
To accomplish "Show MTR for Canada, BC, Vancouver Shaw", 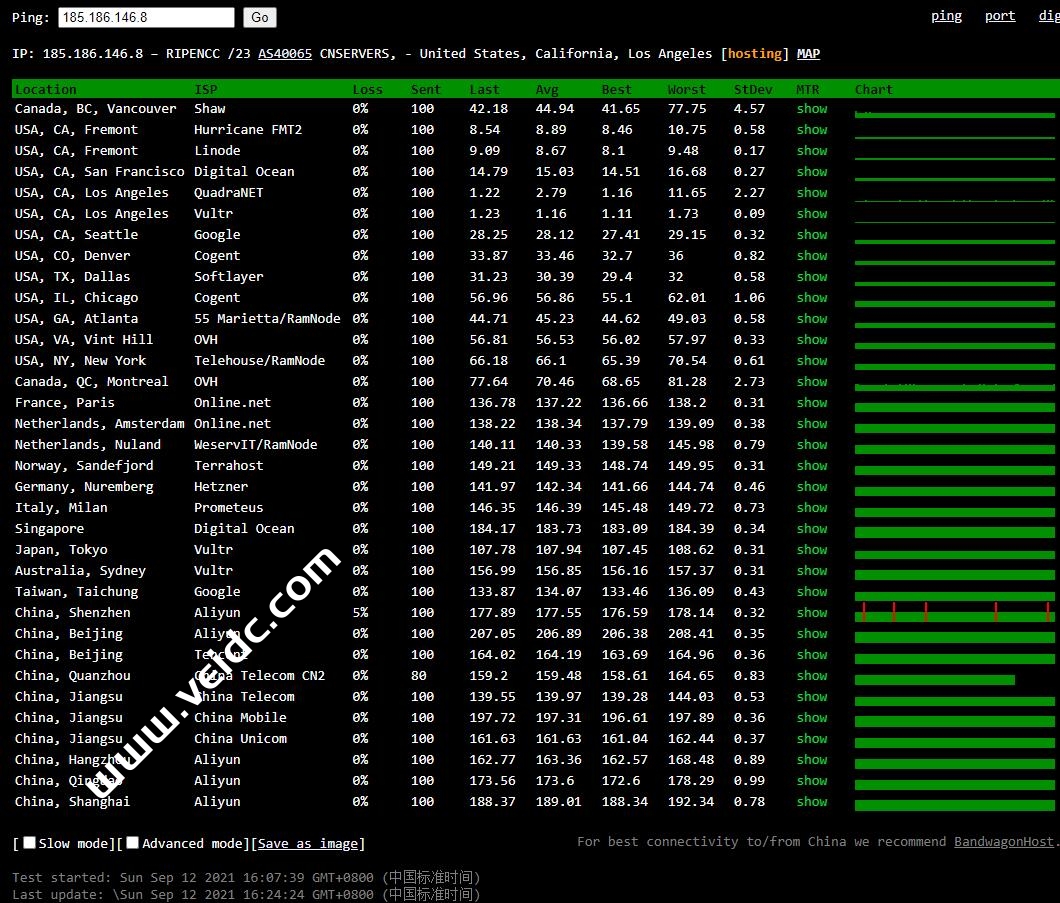I will pos(811,109).
